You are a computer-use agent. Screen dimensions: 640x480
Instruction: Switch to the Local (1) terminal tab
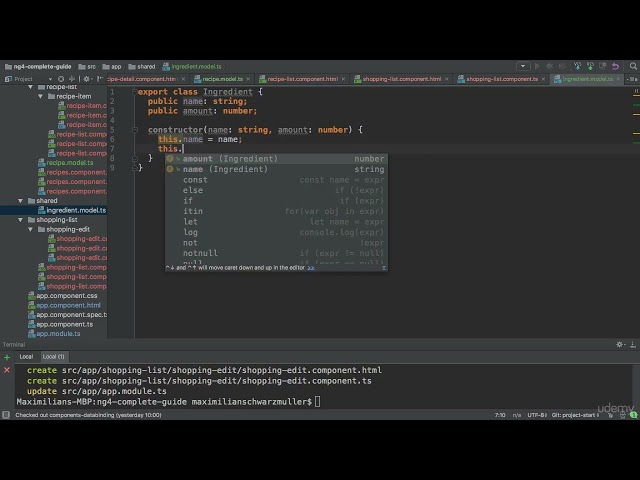[x=53, y=357]
